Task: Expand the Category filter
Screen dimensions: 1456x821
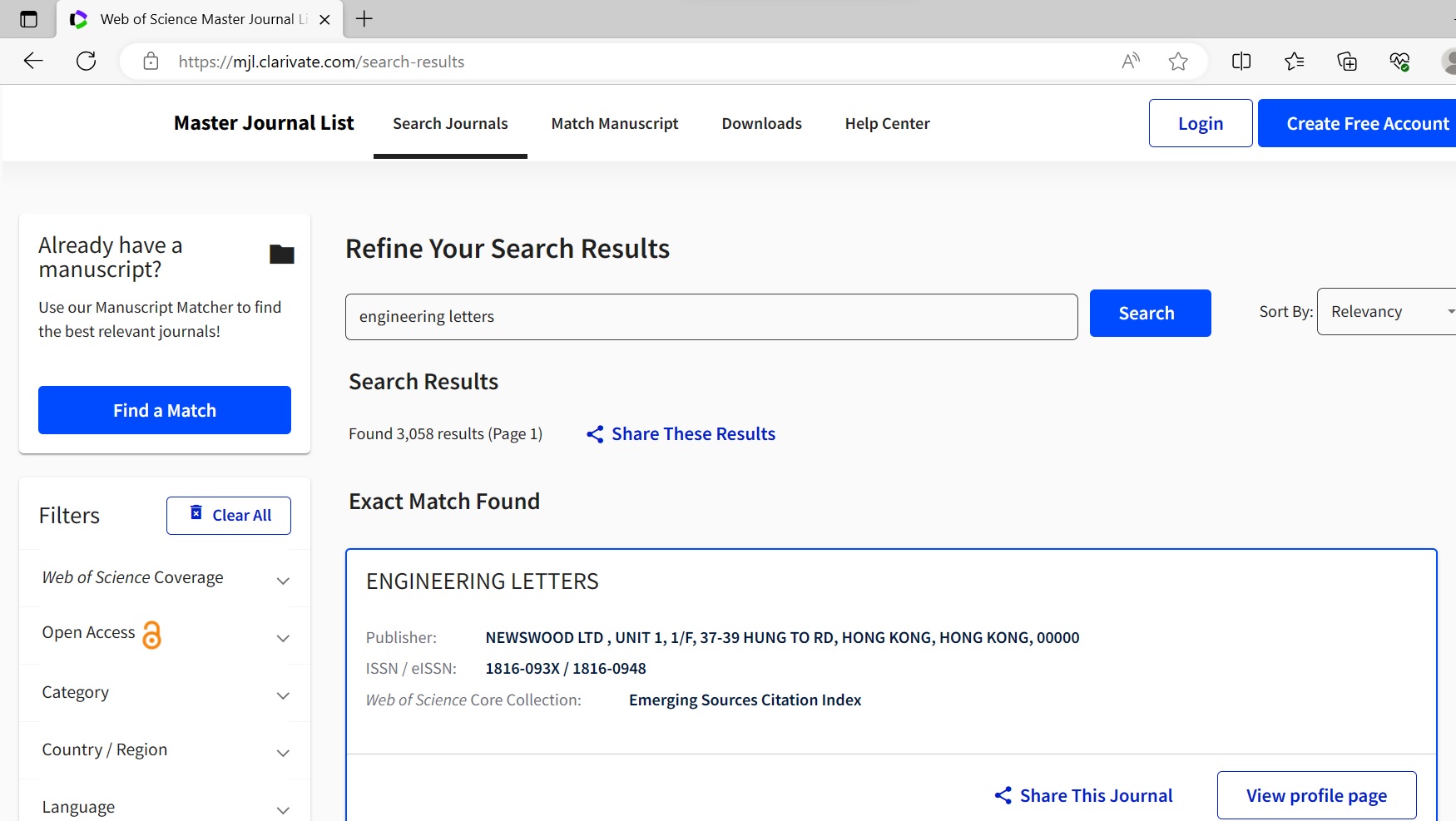Action: pyautogui.click(x=166, y=693)
